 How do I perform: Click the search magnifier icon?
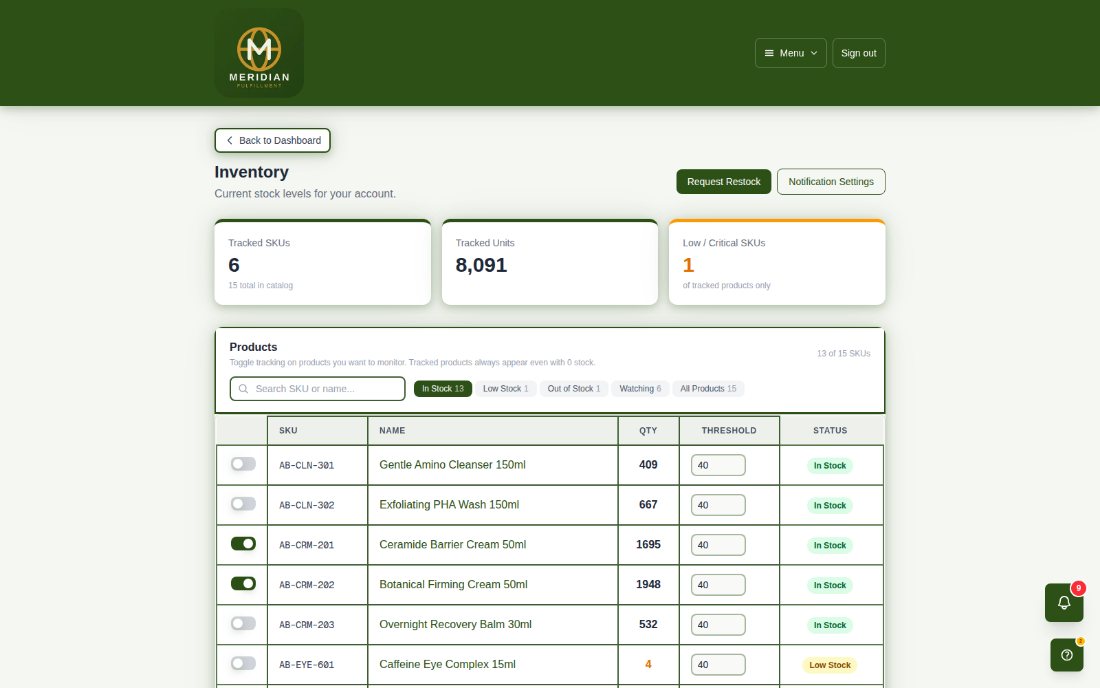[243, 389]
